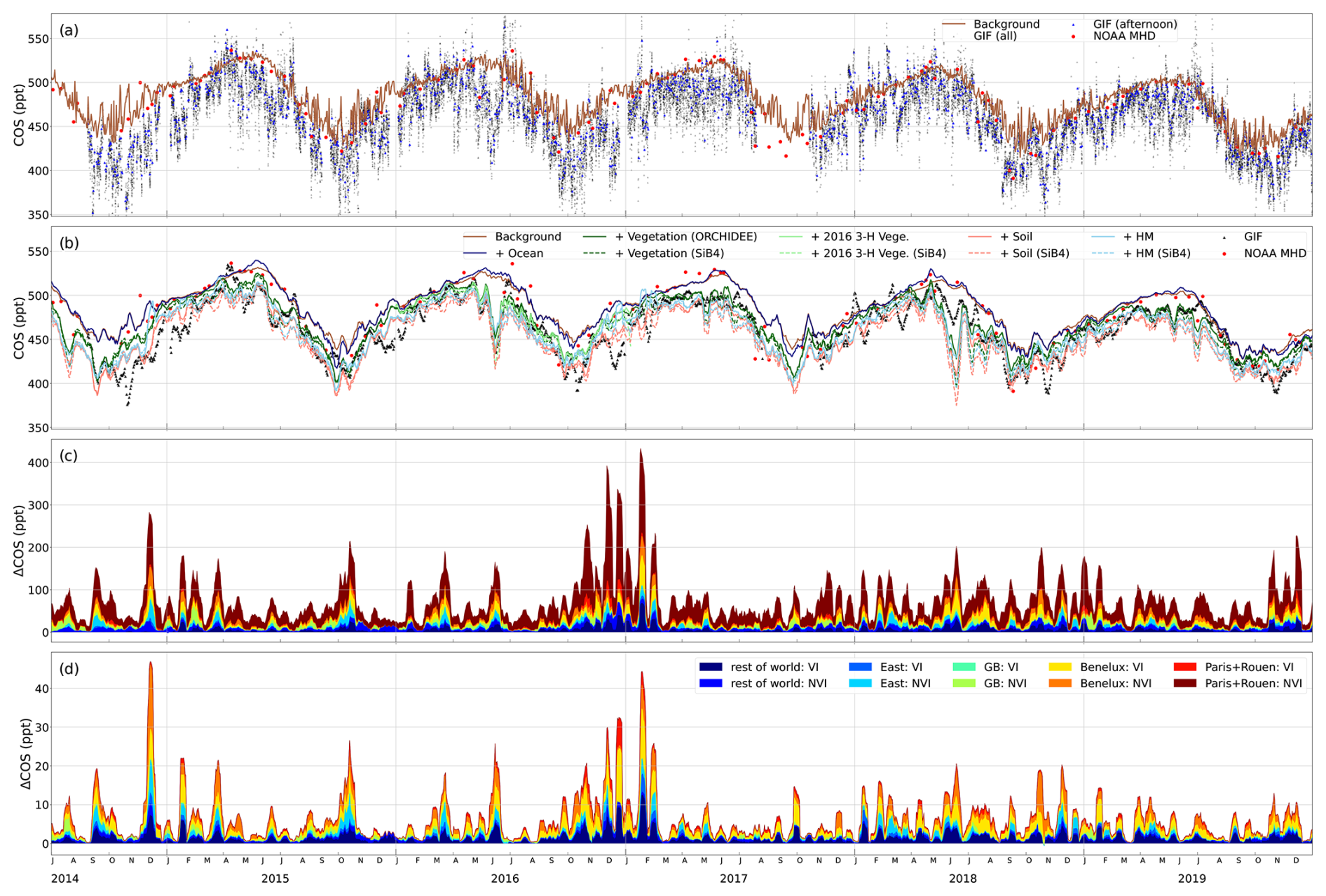Click the (c) panel label
The image size is (1326, 896).
pos(69,456)
